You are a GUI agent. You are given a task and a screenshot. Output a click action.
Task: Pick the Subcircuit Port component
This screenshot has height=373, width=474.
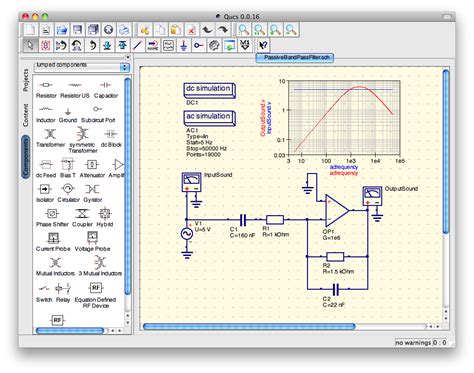point(98,114)
